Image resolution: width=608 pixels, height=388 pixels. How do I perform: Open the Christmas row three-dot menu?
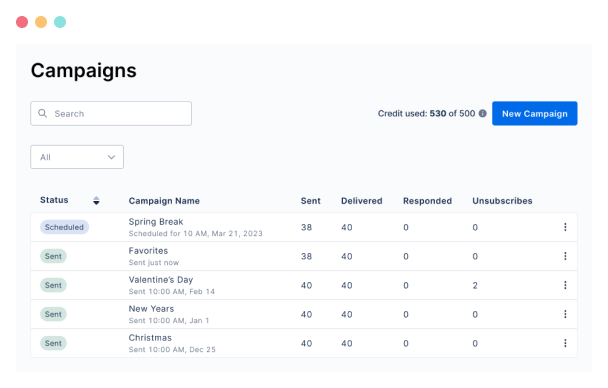click(x=565, y=343)
